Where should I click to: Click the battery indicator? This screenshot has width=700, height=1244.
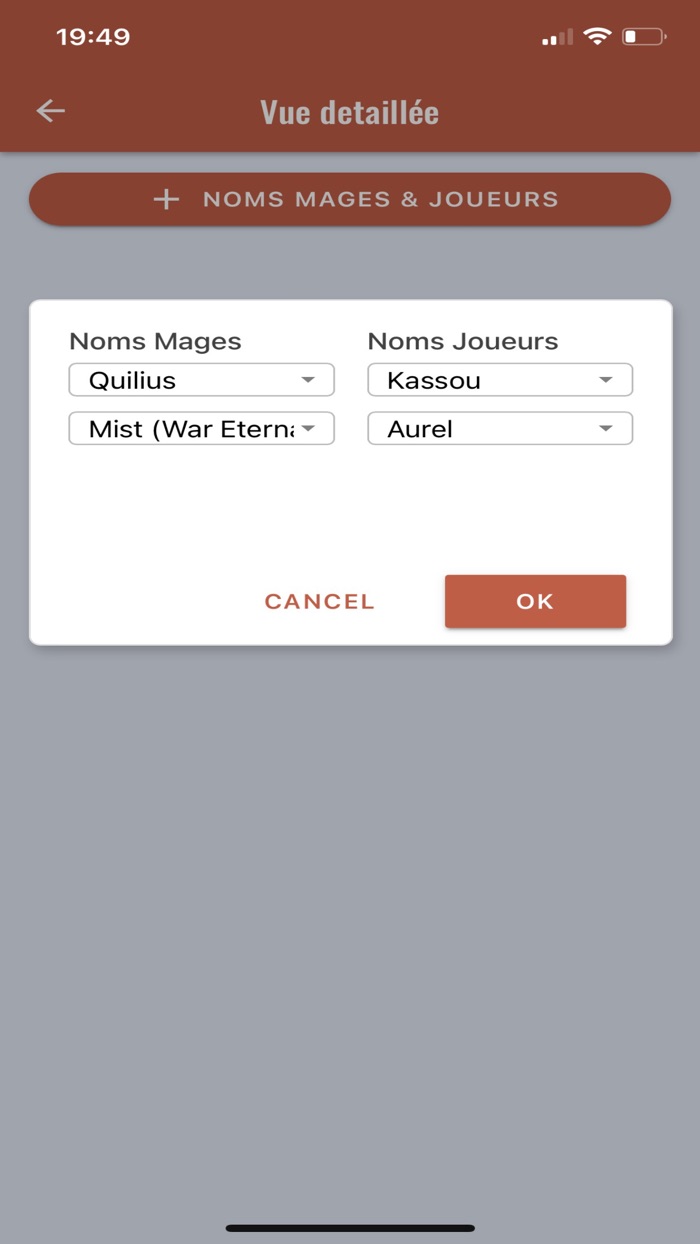pos(643,36)
